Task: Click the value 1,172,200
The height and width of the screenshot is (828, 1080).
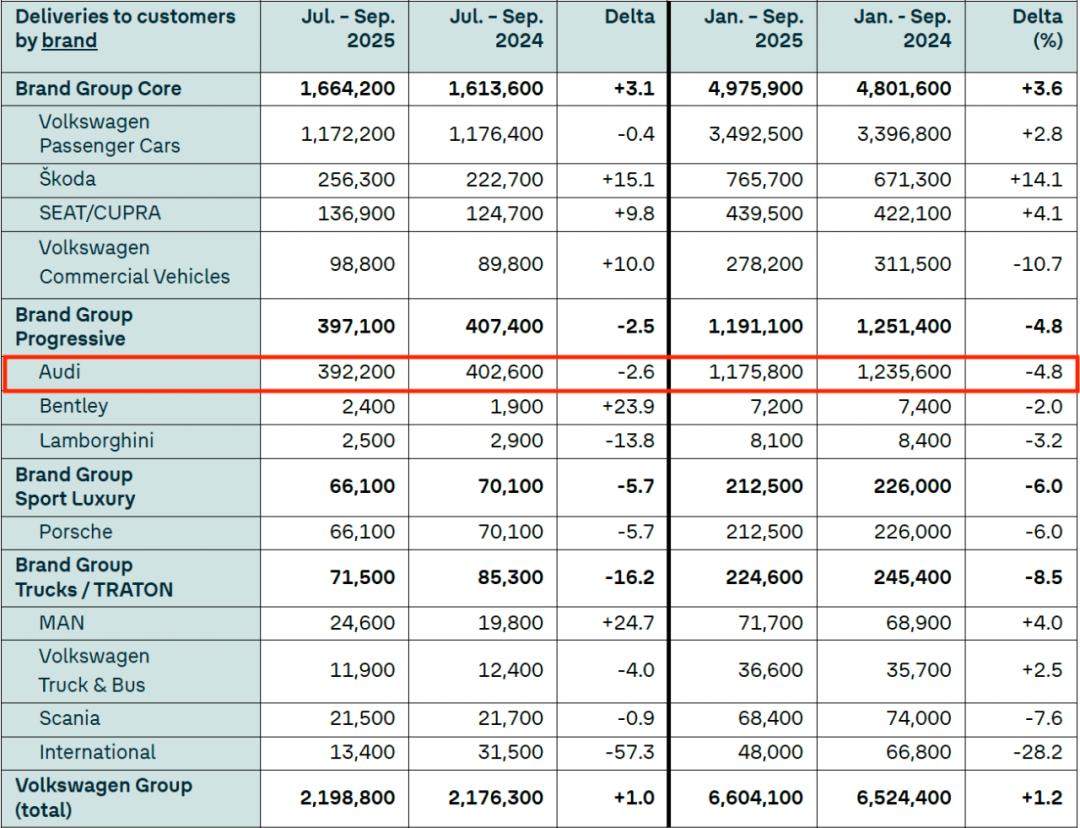Action: point(348,134)
